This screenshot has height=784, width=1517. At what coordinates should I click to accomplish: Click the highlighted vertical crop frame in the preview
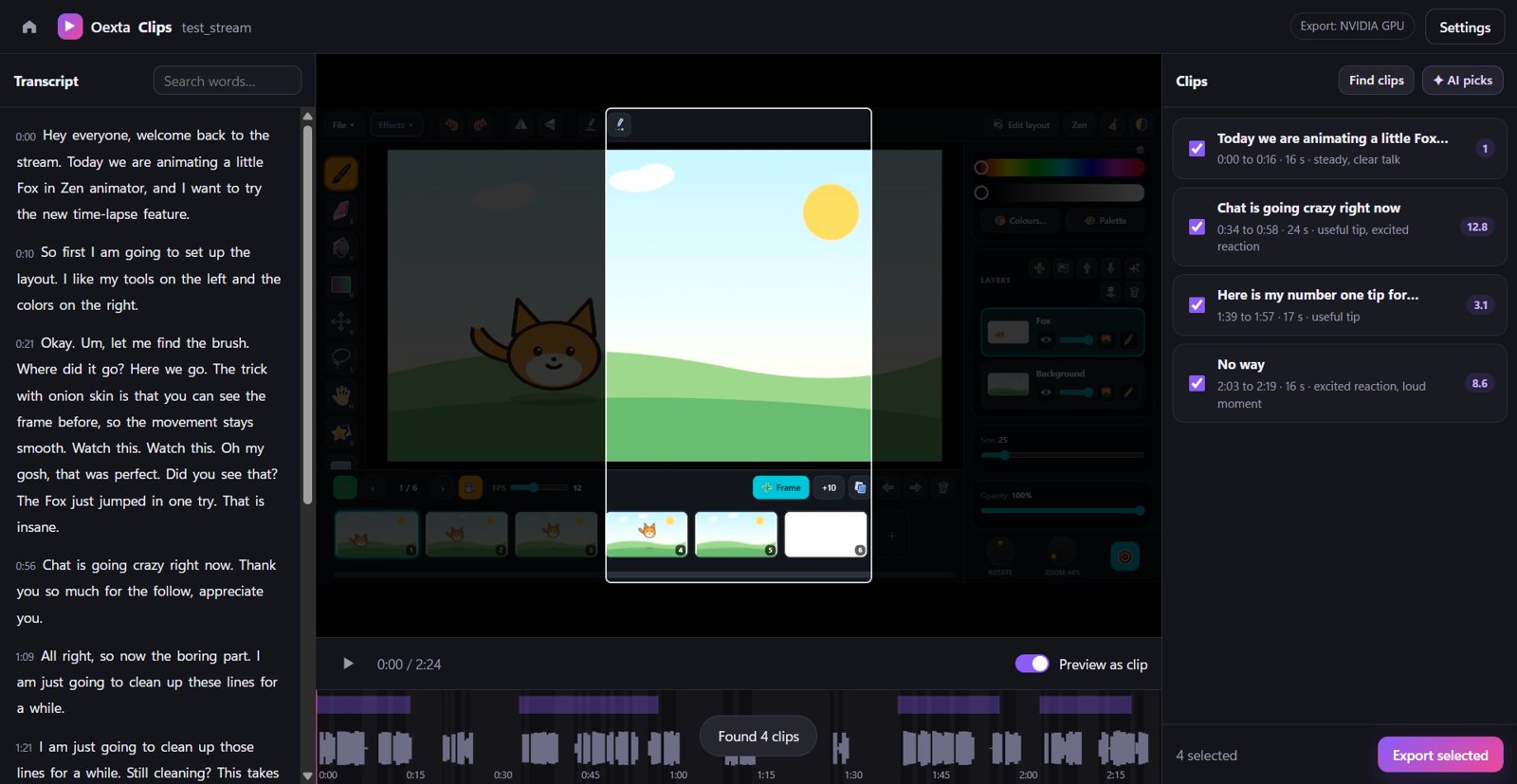739,345
